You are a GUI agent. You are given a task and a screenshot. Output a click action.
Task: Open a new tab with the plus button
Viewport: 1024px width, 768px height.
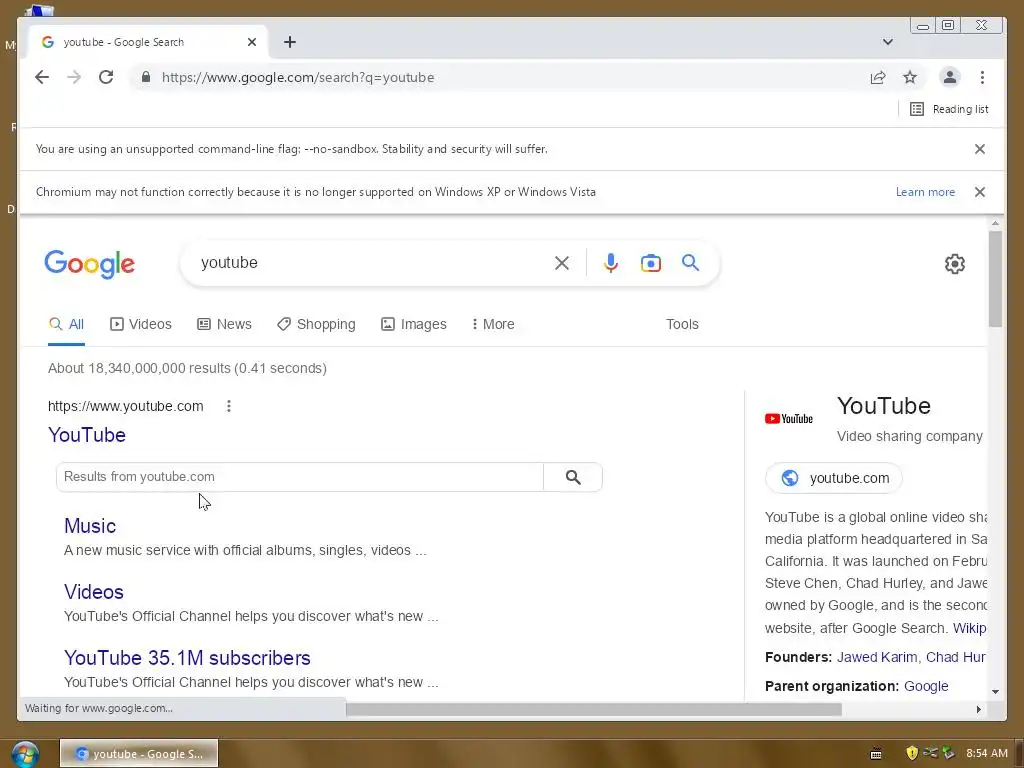(x=290, y=42)
